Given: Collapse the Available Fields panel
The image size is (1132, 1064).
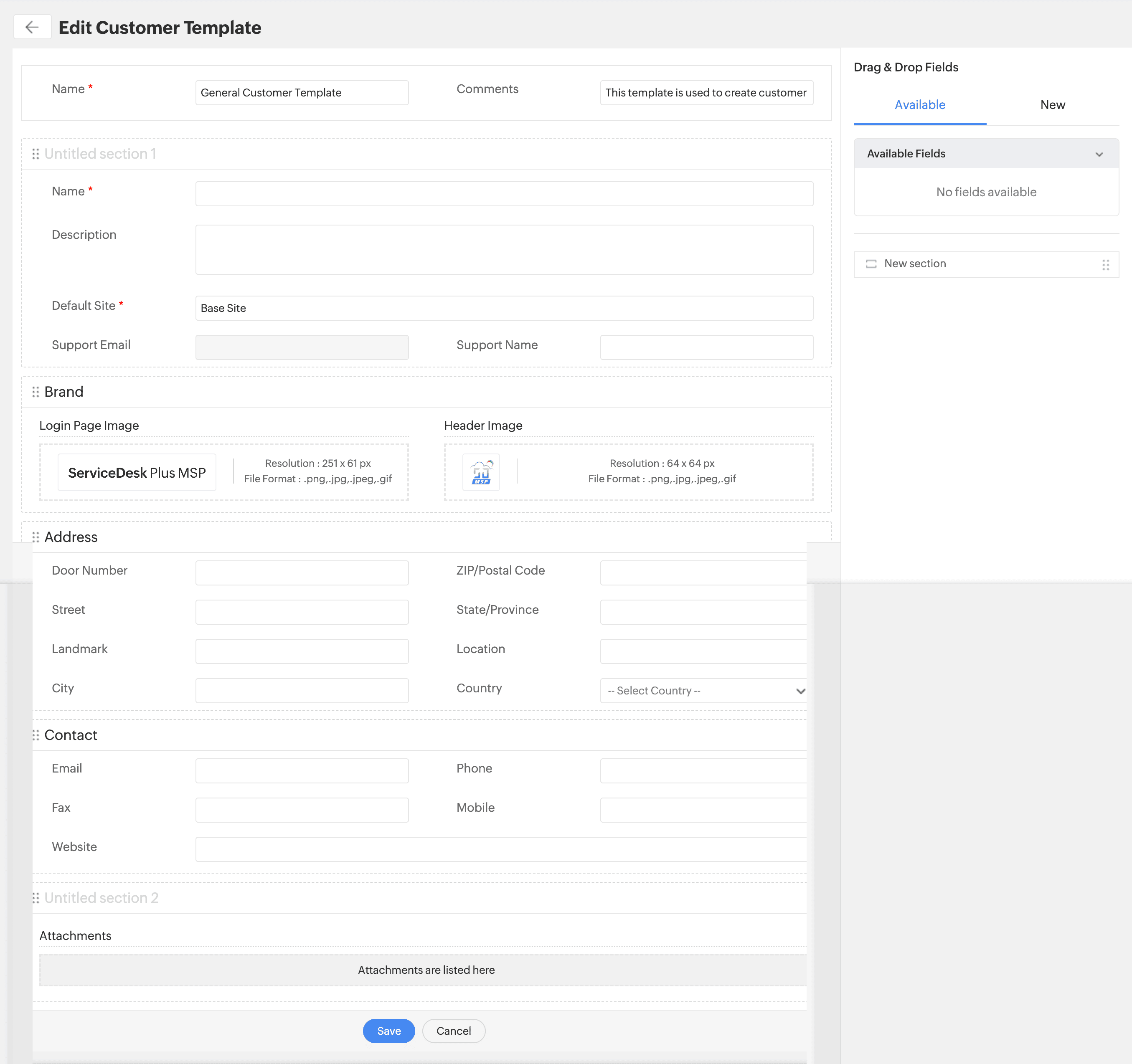Looking at the screenshot, I should [x=1099, y=154].
